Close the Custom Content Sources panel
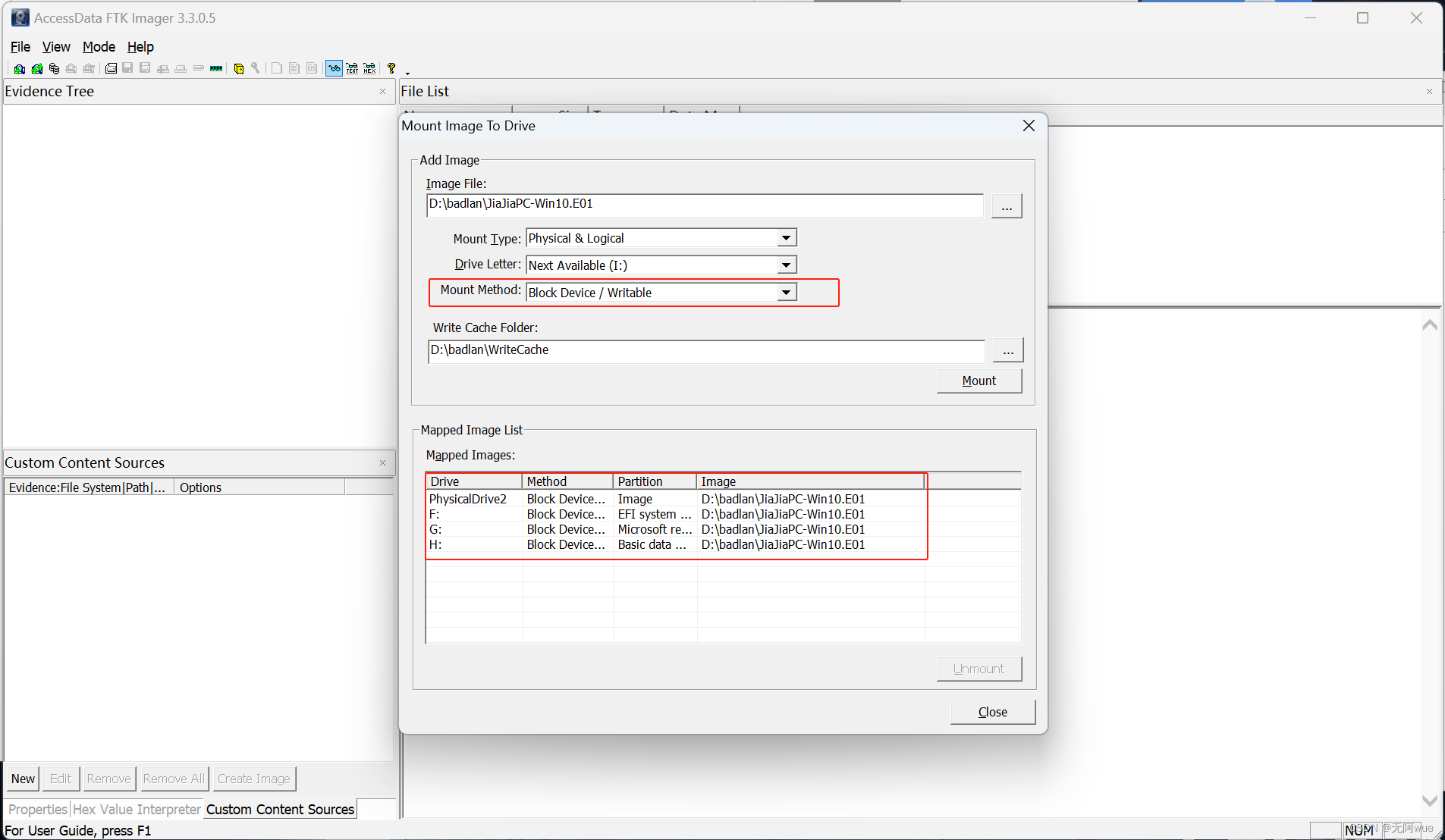 pos(382,463)
